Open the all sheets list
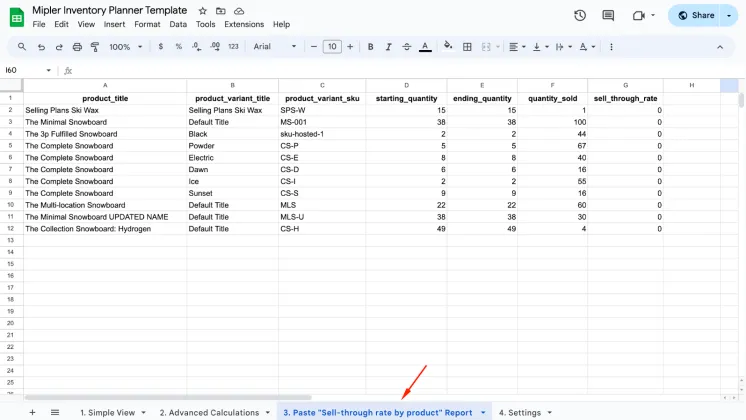The image size is (746, 420). [x=55, y=412]
